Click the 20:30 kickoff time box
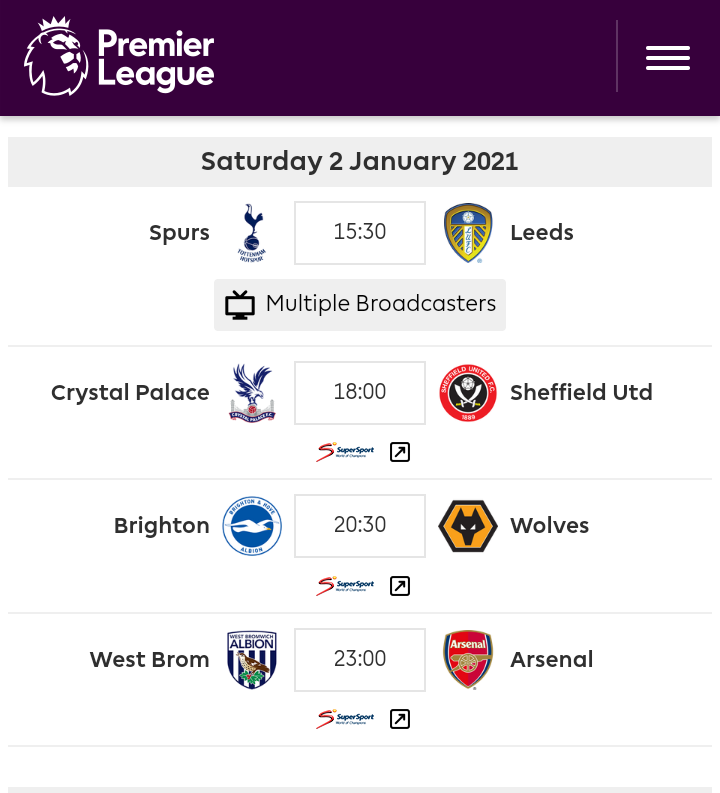This screenshot has height=793, width=720. coord(360,526)
